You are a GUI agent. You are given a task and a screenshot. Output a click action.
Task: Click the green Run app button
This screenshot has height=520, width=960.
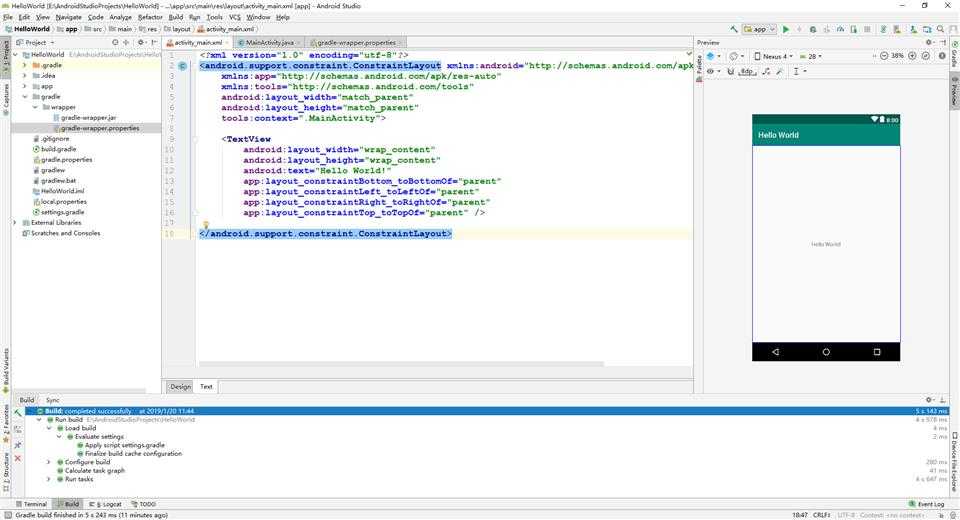pyautogui.click(x=786, y=29)
